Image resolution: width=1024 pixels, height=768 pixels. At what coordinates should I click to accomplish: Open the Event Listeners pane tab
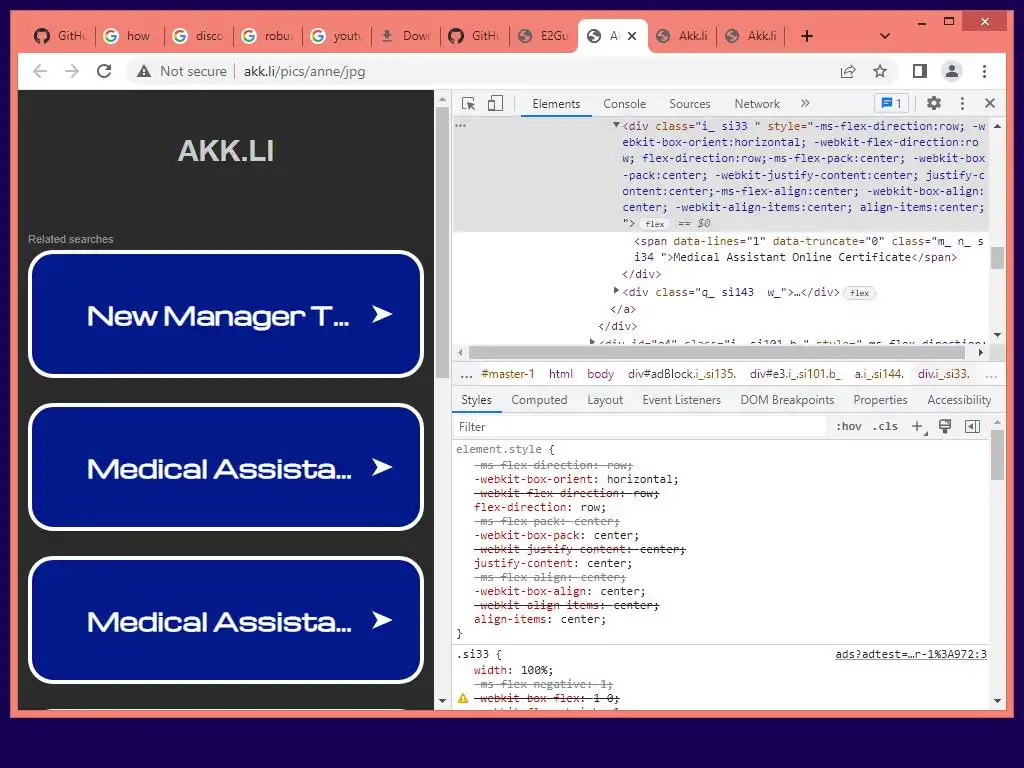pyautogui.click(x=681, y=400)
